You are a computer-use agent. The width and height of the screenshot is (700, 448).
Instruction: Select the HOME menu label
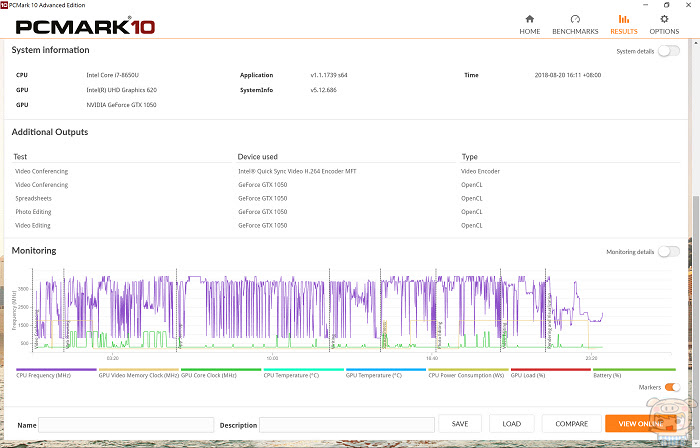[x=529, y=32]
